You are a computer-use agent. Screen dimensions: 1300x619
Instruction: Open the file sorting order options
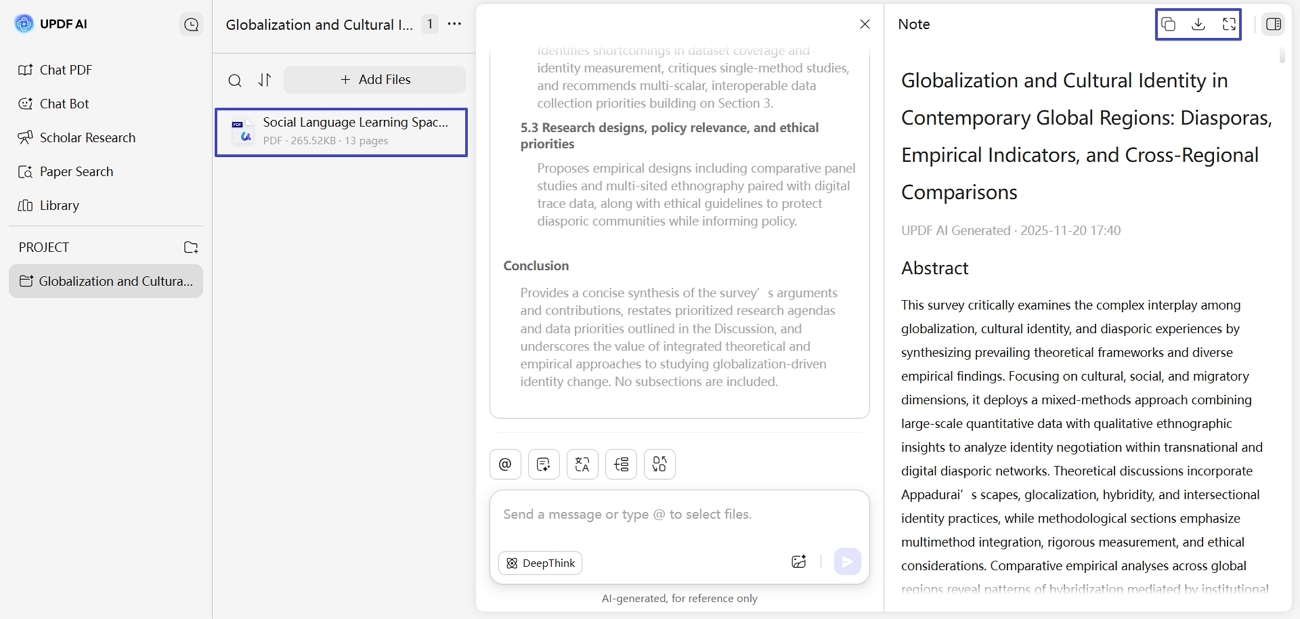tap(263, 79)
